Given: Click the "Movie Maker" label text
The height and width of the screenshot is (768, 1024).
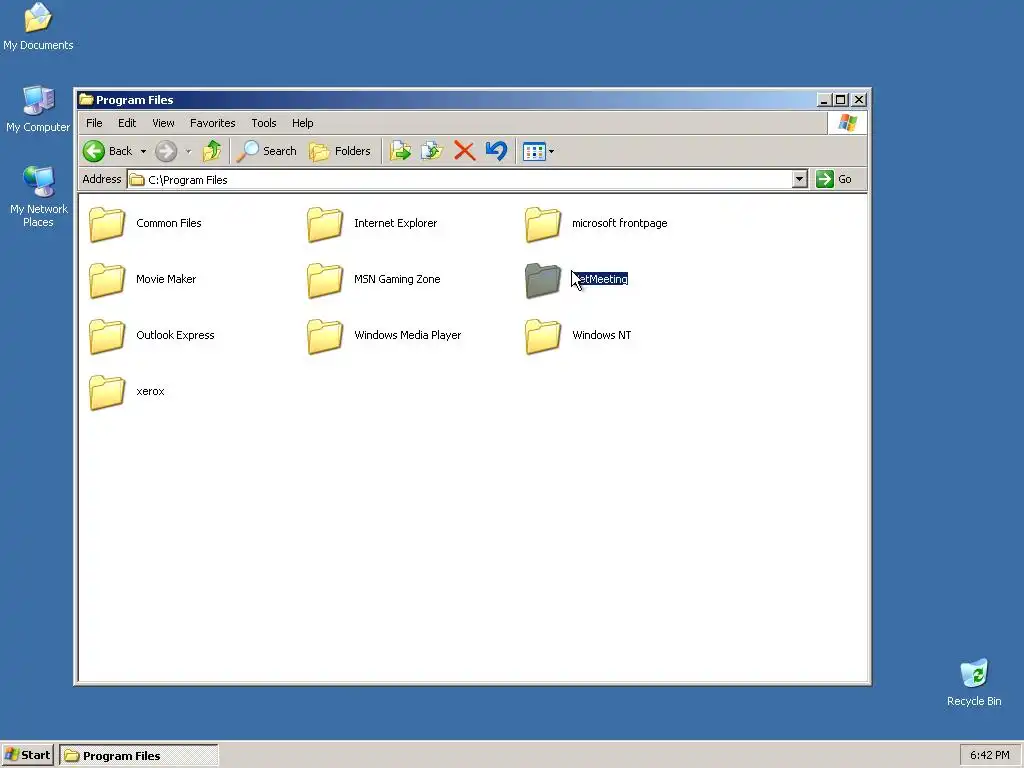Looking at the screenshot, I should [166, 279].
